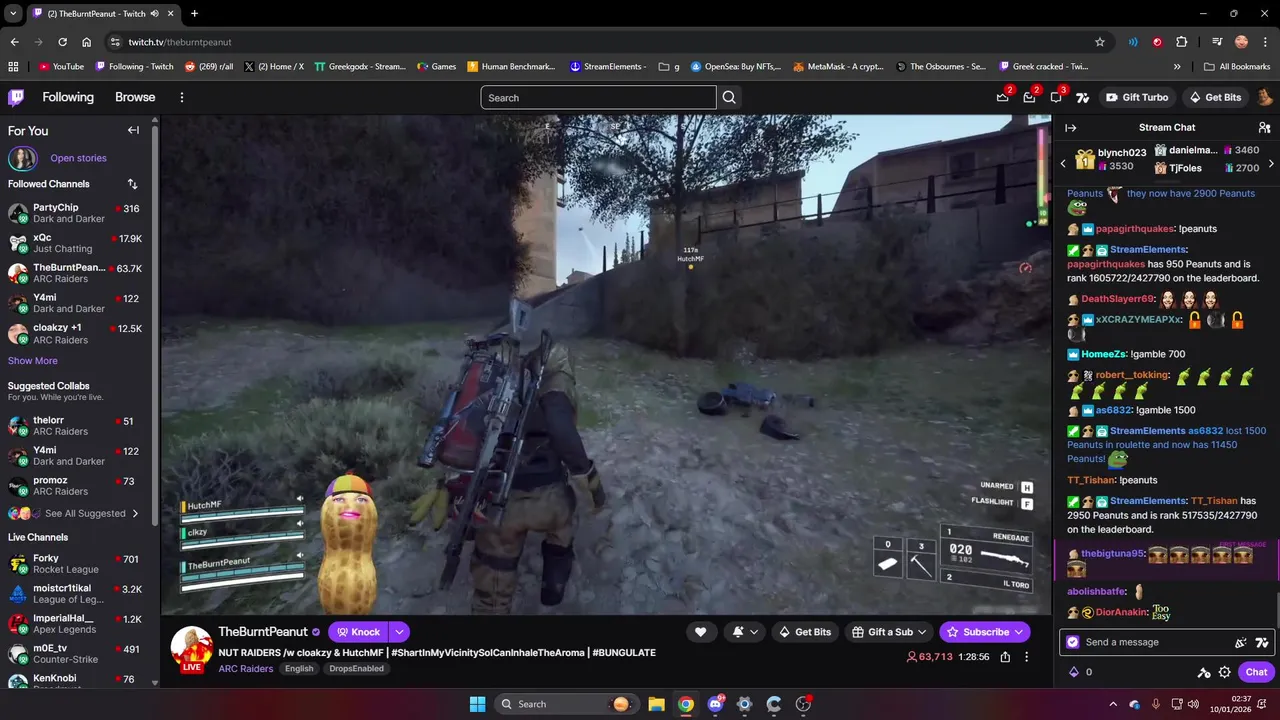Click the bits diamond balance icon
The image size is (1280, 720).
click(1074, 672)
